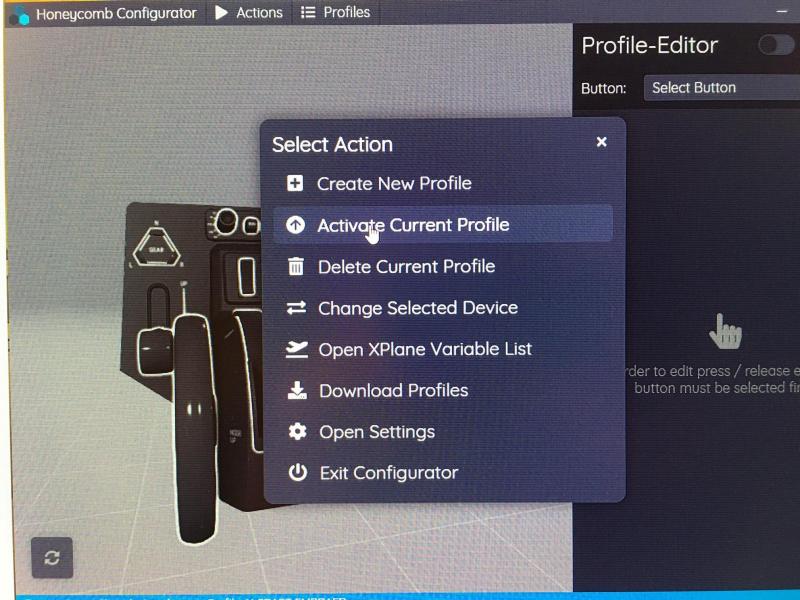Click the Button: label
This screenshot has width=800, height=600.
pos(604,88)
